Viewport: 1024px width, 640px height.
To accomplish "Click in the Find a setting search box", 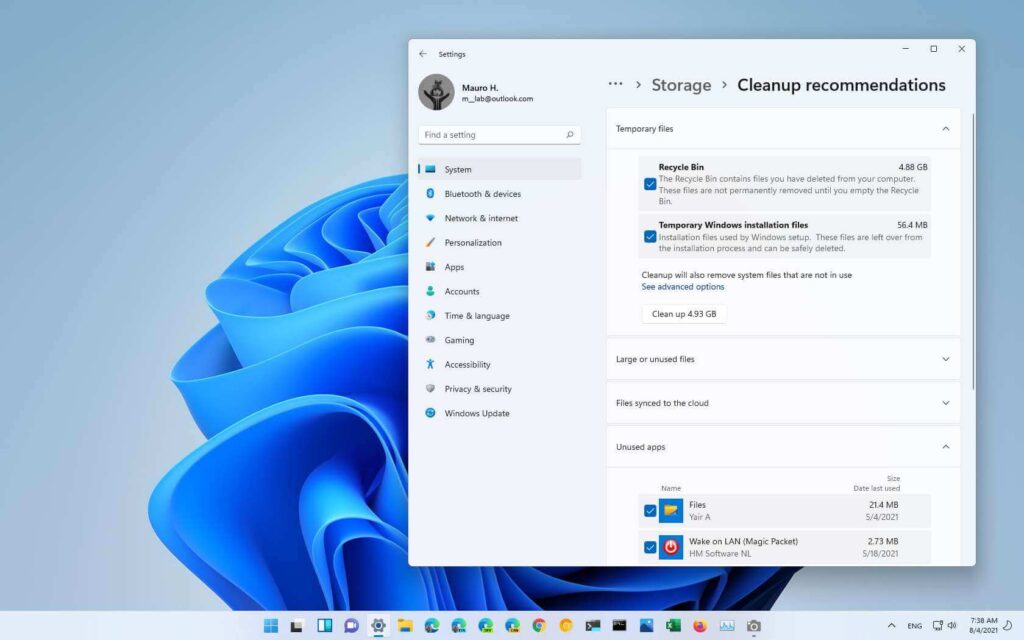I will tap(499, 135).
